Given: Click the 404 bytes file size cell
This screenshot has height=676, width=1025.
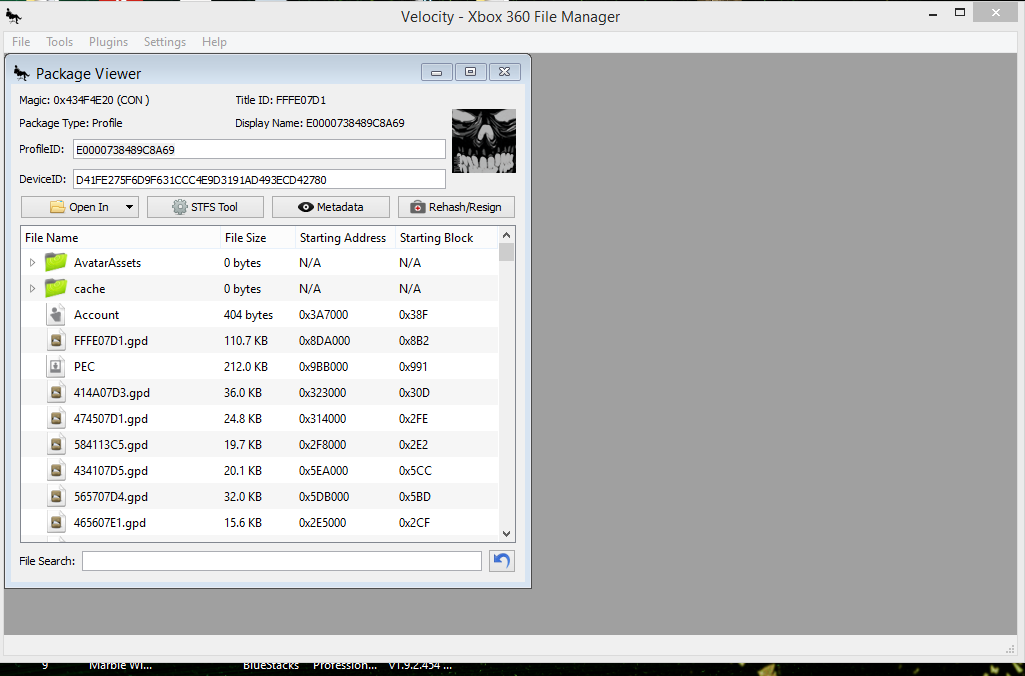Looking at the screenshot, I should (x=248, y=315).
